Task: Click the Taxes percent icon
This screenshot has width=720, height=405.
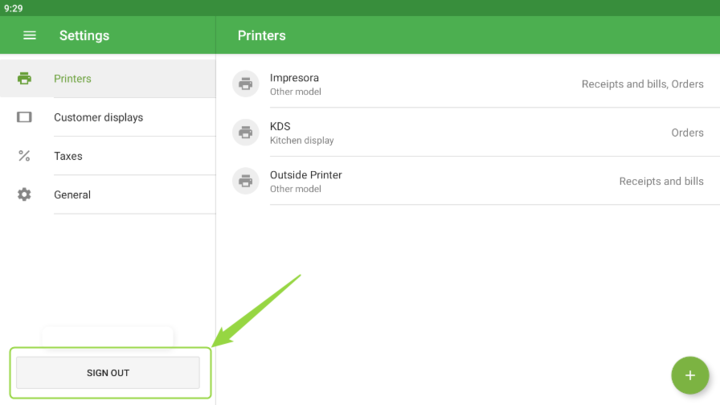Action: [x=25, y=156]
